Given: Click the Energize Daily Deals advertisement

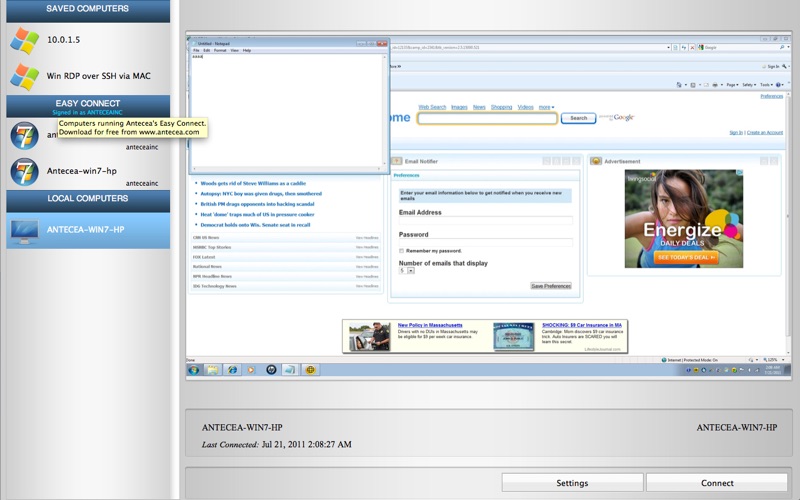Looking at the screenshot, I should click(684, 218).
